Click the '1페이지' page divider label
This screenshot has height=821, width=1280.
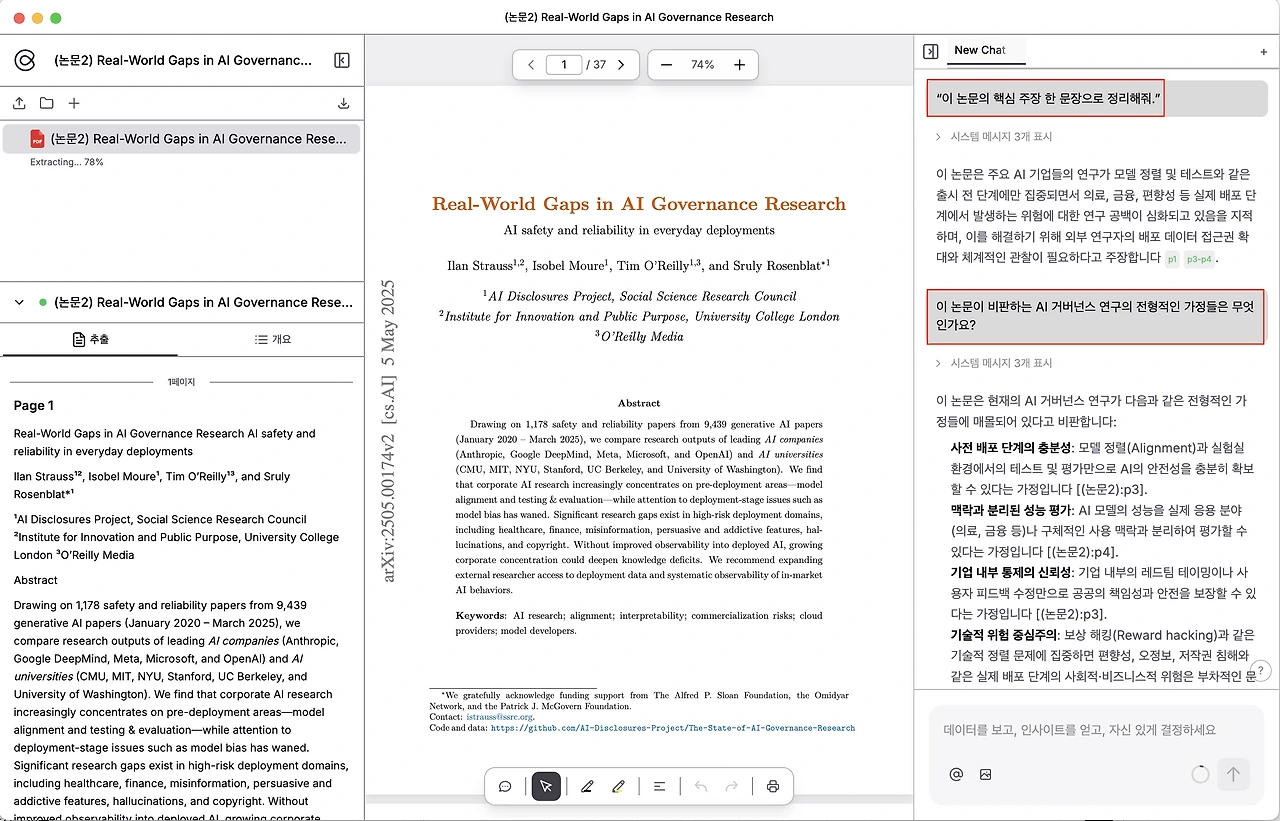point(182,382)
